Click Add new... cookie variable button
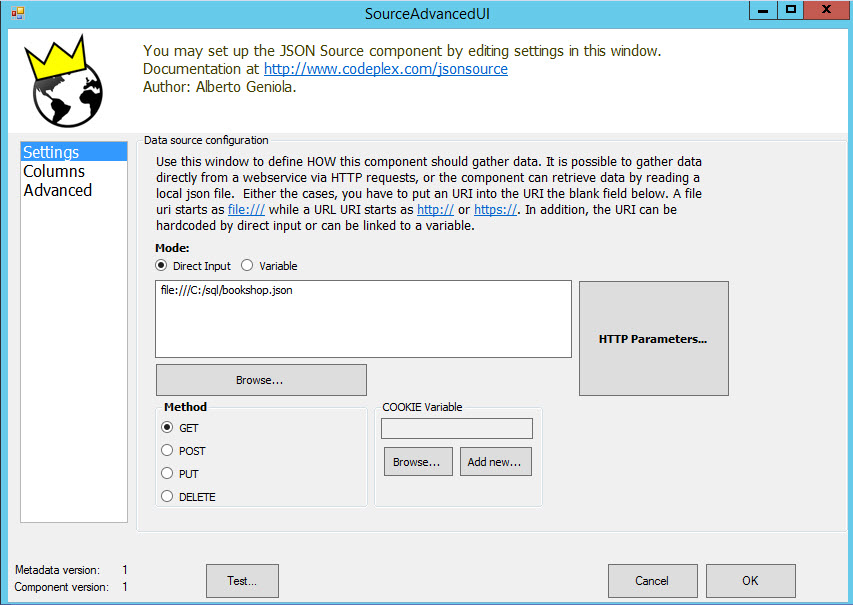Viewport: 853px width, 605px height. pos(496,462)
